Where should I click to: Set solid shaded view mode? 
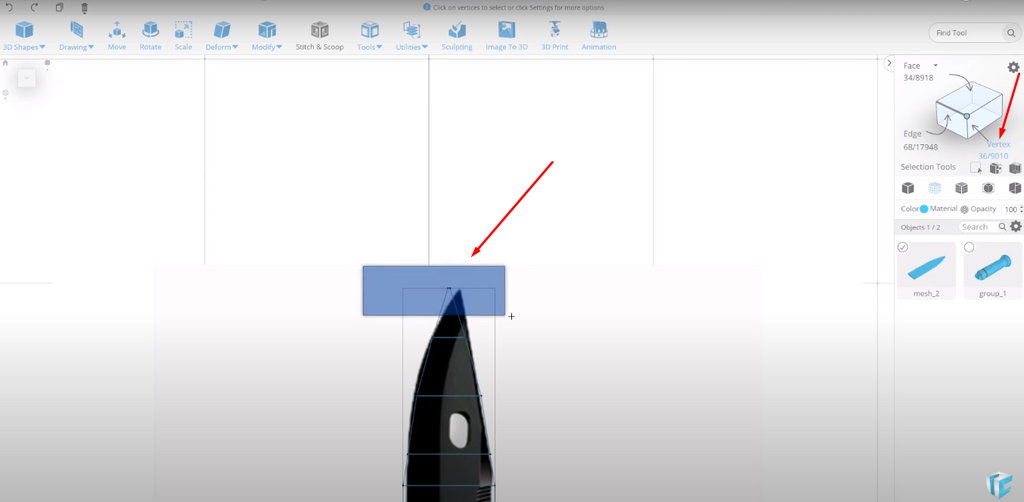(908, 188)
